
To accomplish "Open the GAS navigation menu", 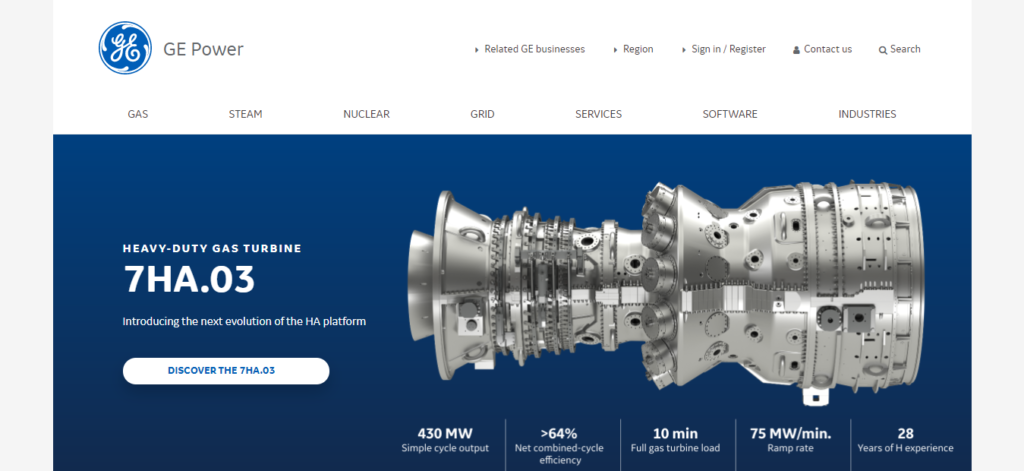I will coord(138,114).
